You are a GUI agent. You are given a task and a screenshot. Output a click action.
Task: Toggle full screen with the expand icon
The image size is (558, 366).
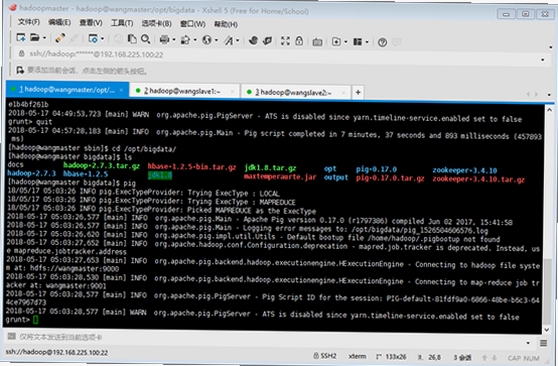285,41
